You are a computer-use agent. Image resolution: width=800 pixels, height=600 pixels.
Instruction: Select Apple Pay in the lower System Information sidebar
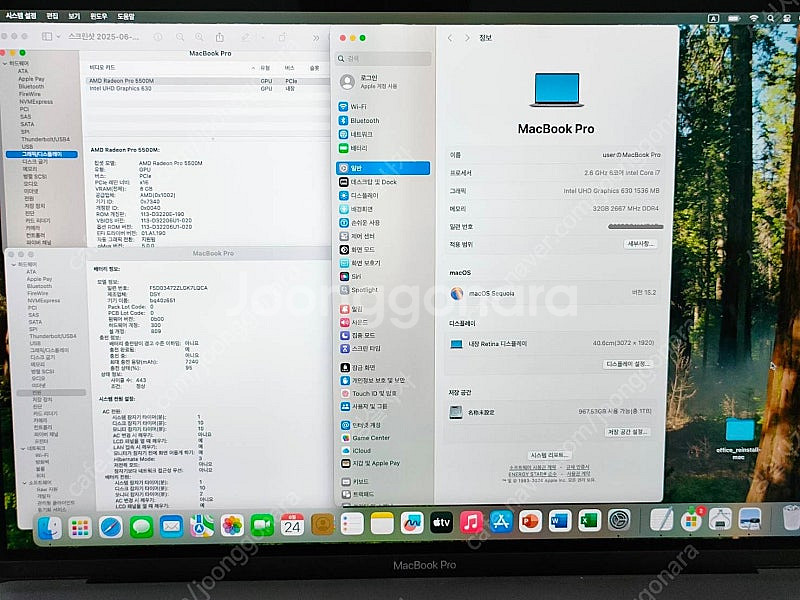[x=39, y=279]
